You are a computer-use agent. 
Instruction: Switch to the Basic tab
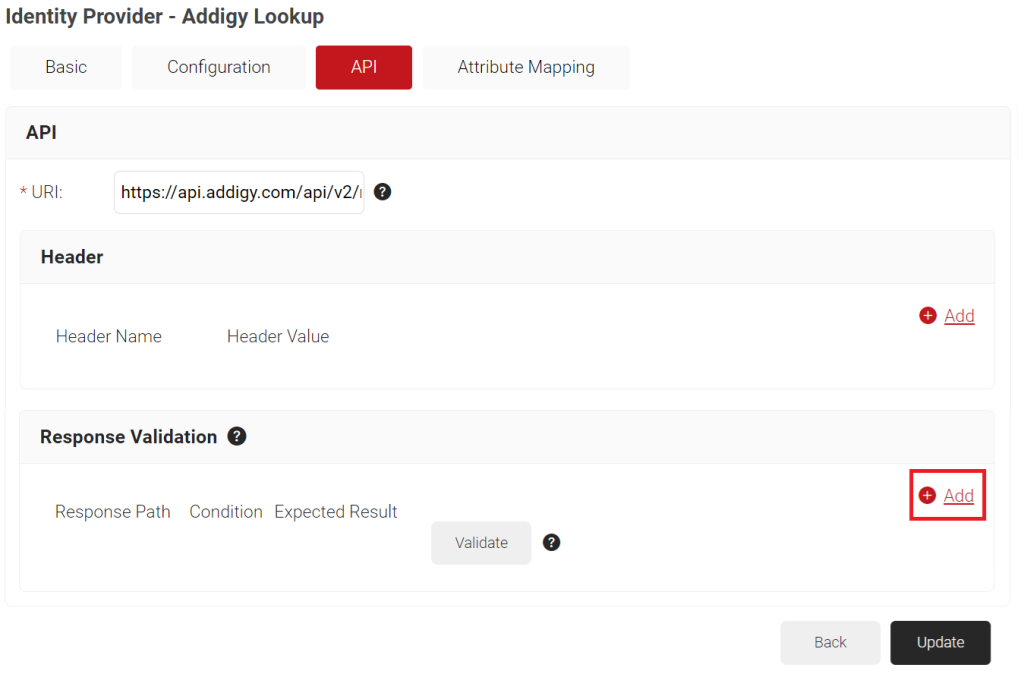coord(65,67)
